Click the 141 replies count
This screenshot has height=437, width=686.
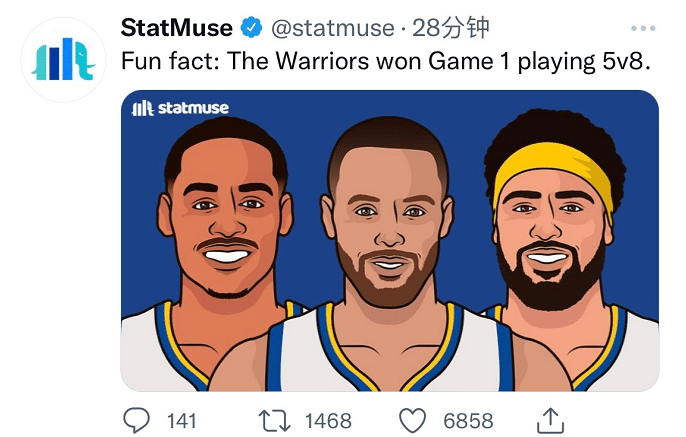[181, 420]
